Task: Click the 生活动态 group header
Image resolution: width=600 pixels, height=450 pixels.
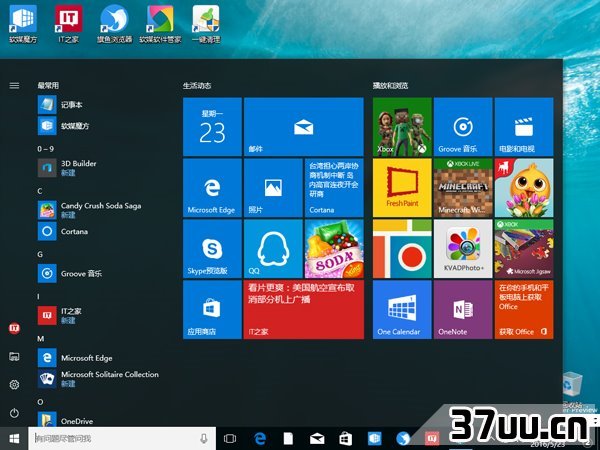Action: point(197,86)
